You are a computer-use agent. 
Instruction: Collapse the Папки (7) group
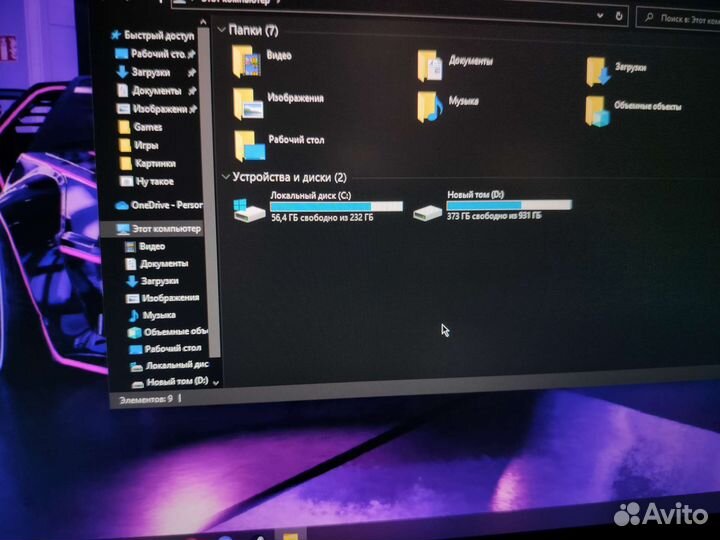click(x=221, y=30)
